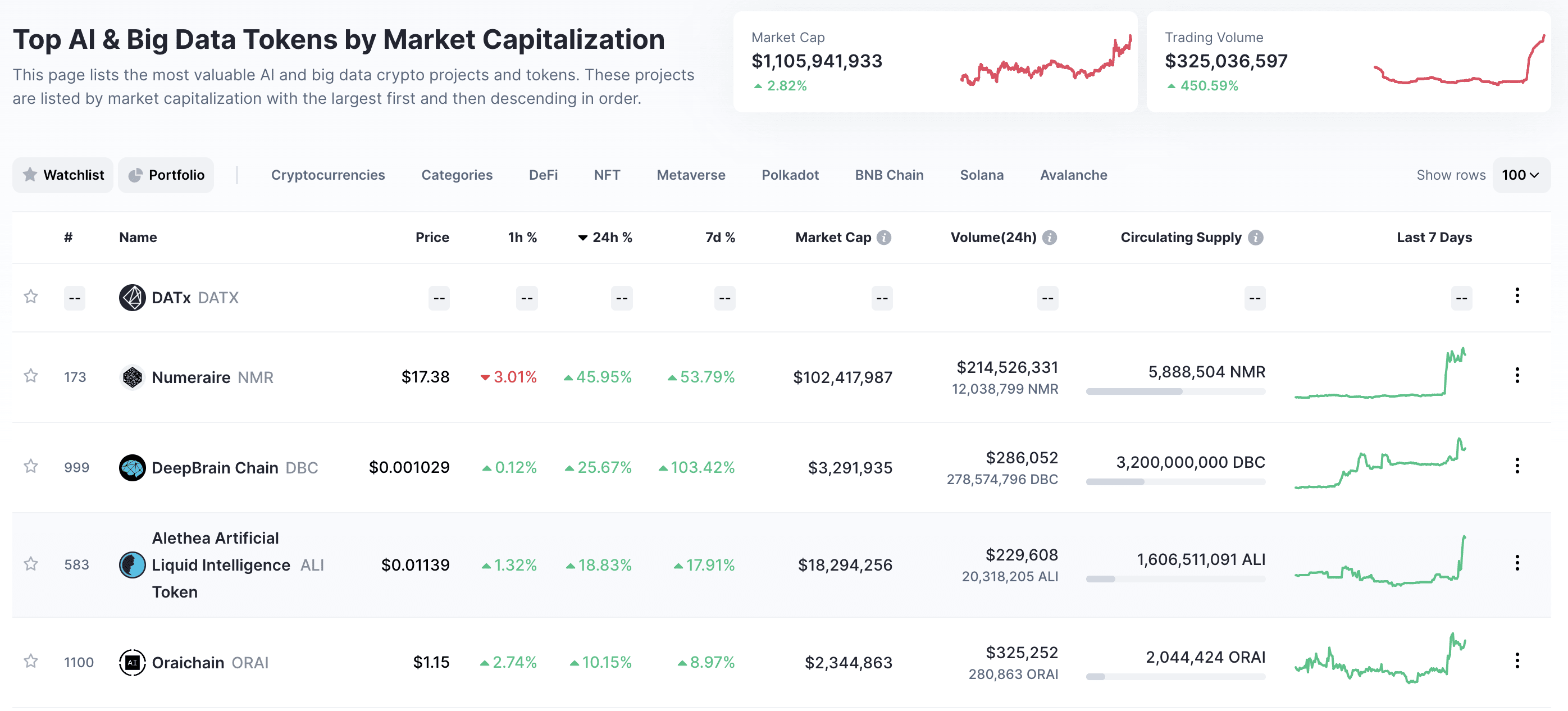Click Oraichain market cap $2,344,863
The height and width of the screenshot is (711, 1568).
(849, 663)
